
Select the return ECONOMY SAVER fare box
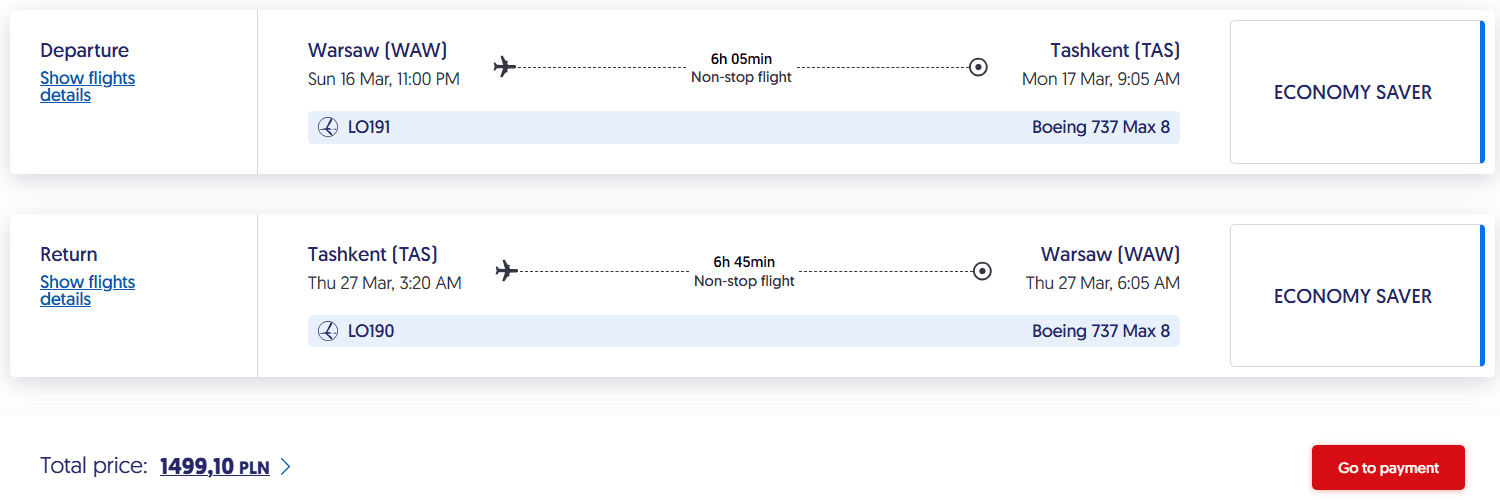(1357, 296)
